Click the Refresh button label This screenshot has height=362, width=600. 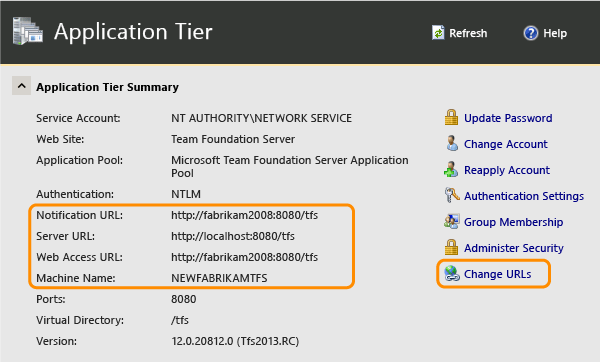[468, 33]
